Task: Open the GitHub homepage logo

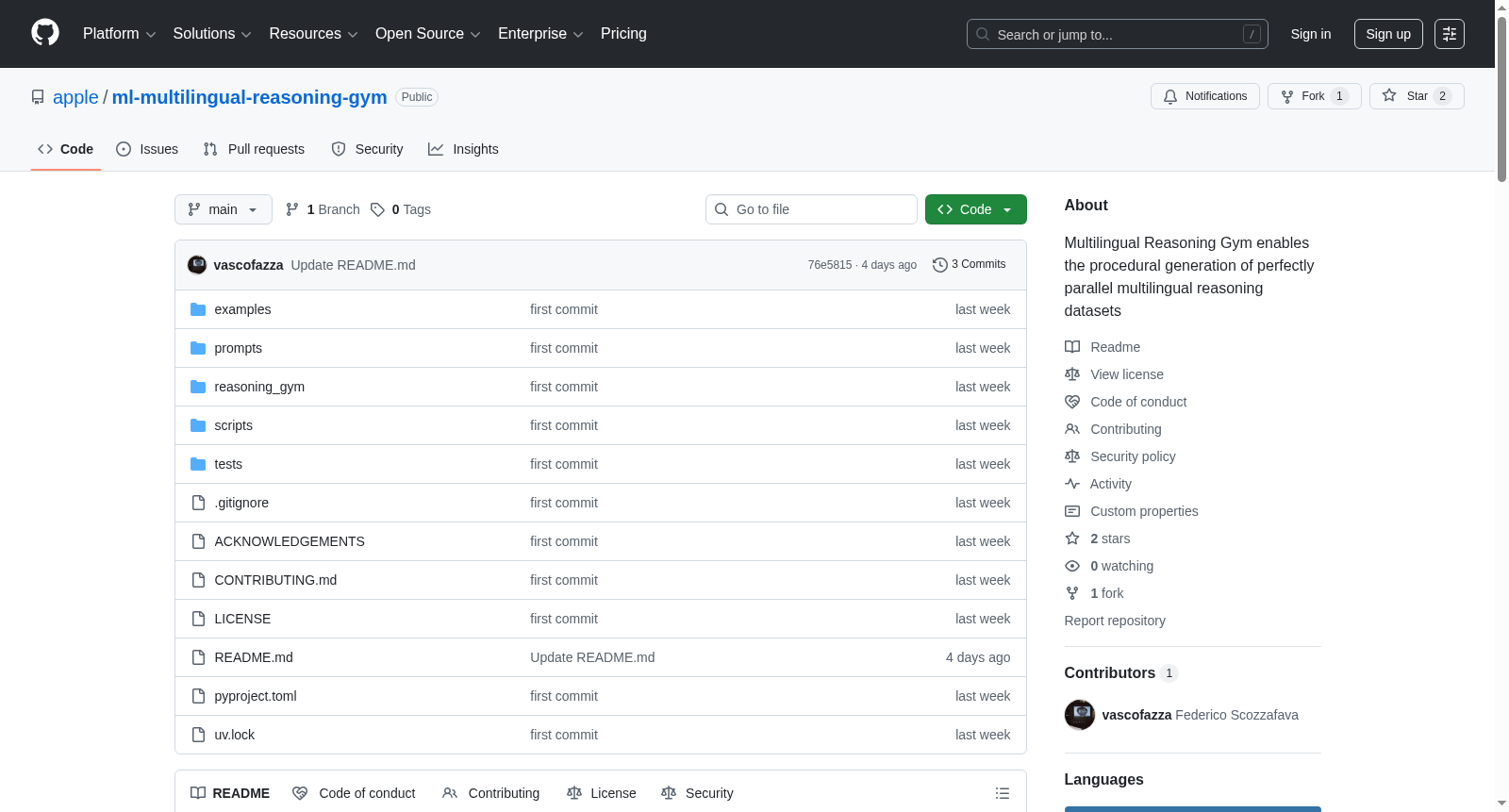Action: [45, 33]
